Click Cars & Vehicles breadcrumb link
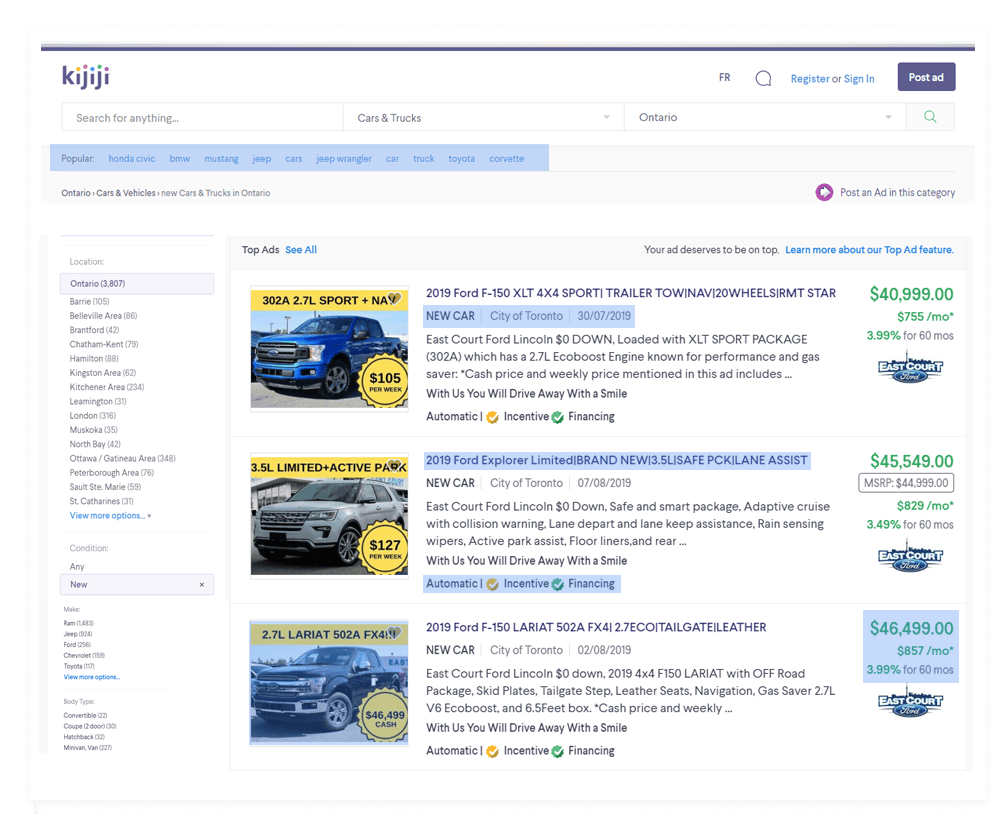 126,193
